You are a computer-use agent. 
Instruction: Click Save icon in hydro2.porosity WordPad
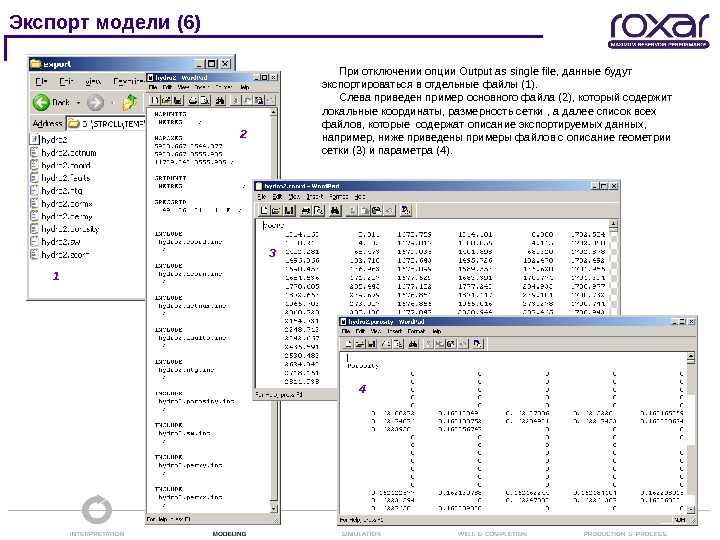tap(372, 343)
